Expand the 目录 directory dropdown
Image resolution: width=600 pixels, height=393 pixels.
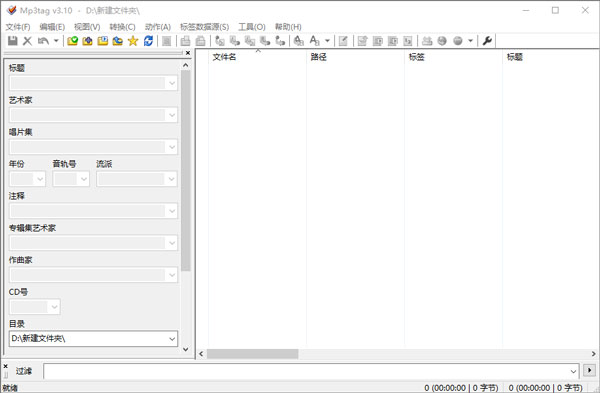(172, 339)
